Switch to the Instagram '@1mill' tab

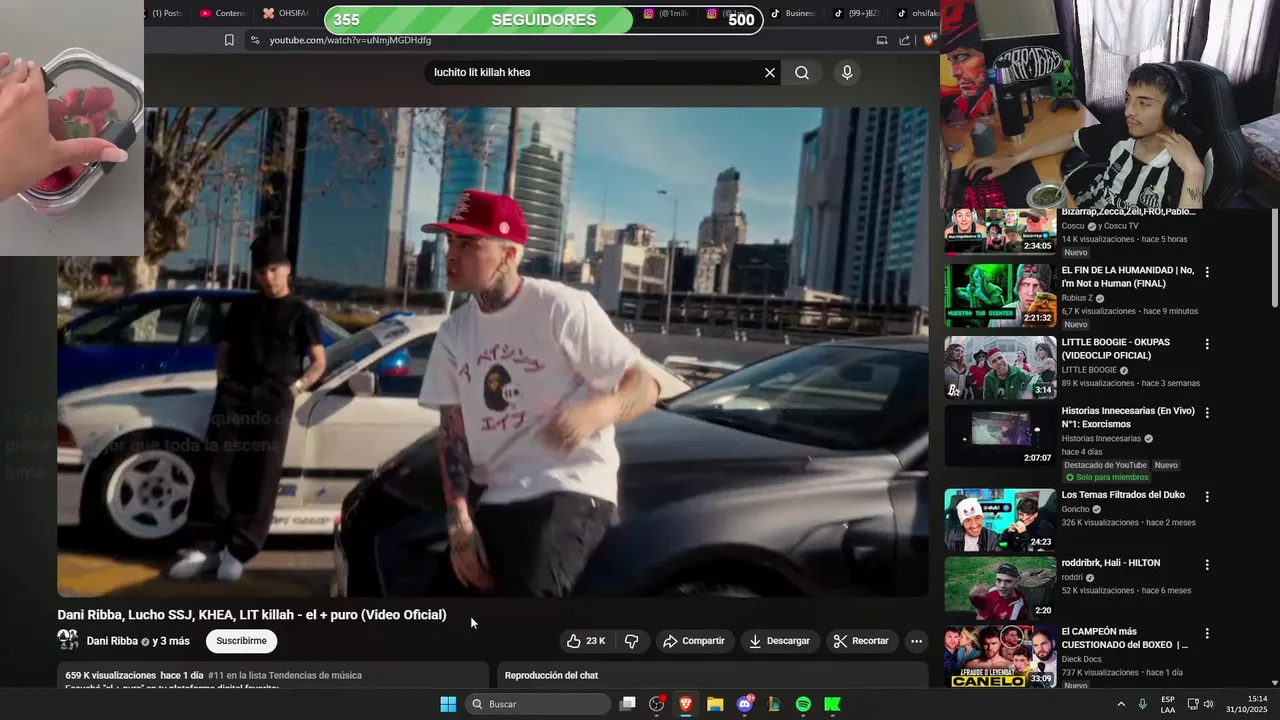(667, 13)
